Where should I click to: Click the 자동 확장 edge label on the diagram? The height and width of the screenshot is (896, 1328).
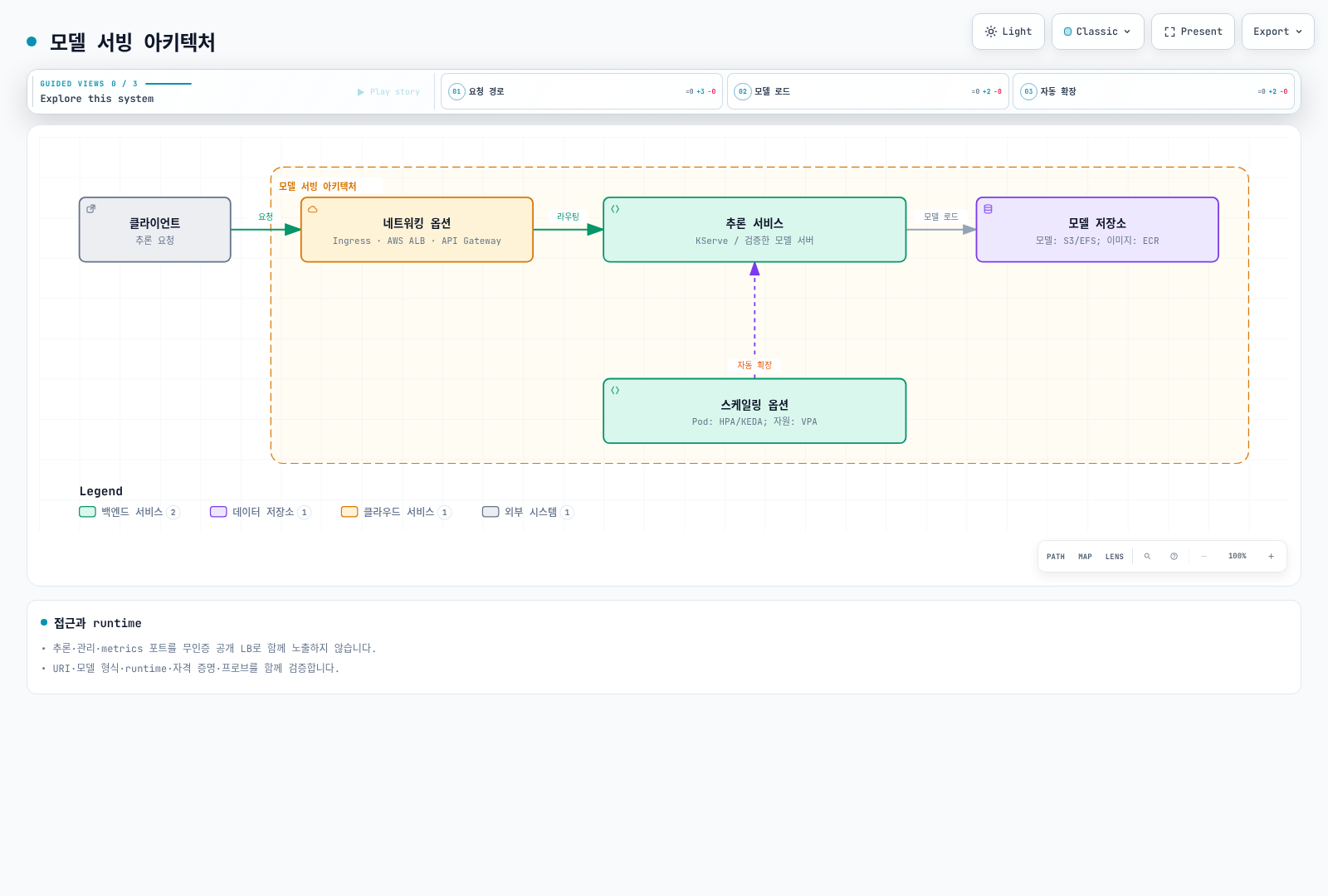[754, 365]
